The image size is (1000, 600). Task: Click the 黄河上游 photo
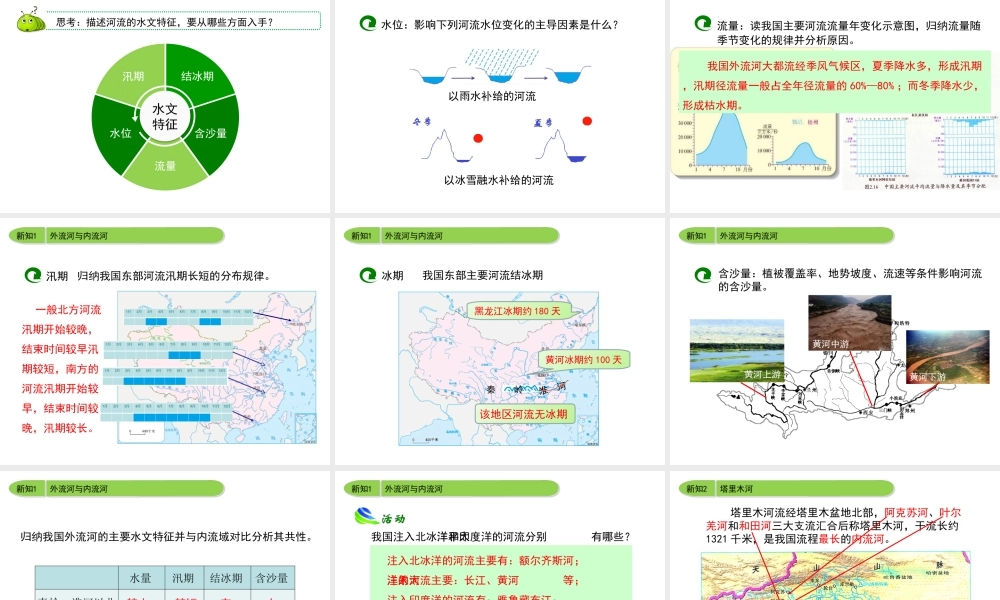(737, 351)
